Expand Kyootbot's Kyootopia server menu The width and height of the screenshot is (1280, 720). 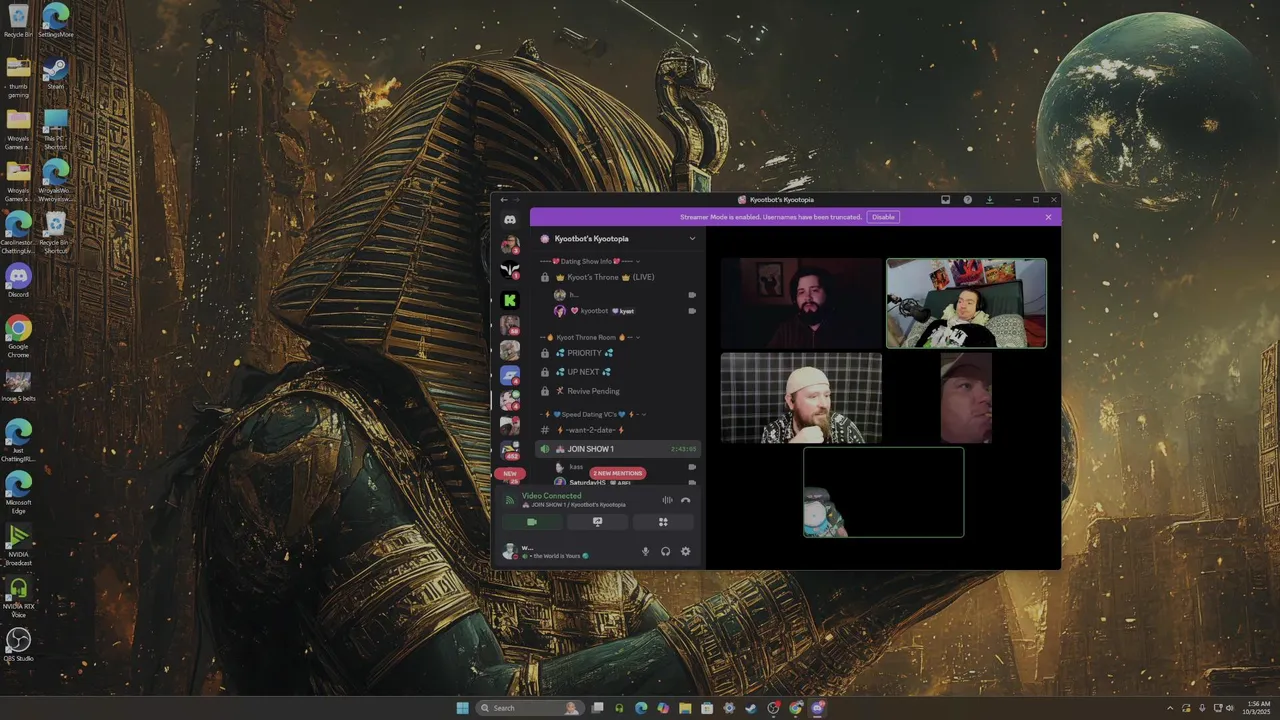click(692, 239)
